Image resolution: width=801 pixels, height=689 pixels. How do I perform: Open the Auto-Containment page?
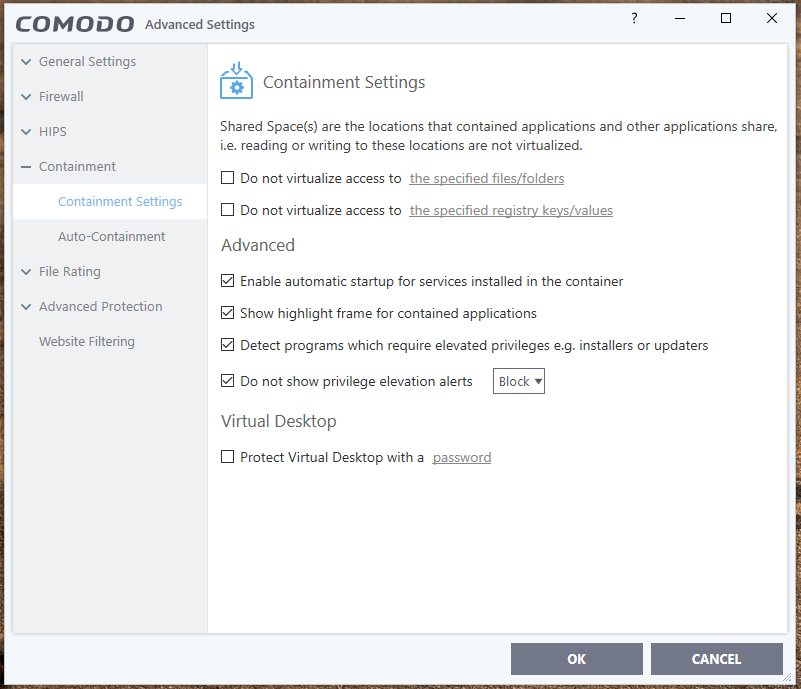coord(112,237)
